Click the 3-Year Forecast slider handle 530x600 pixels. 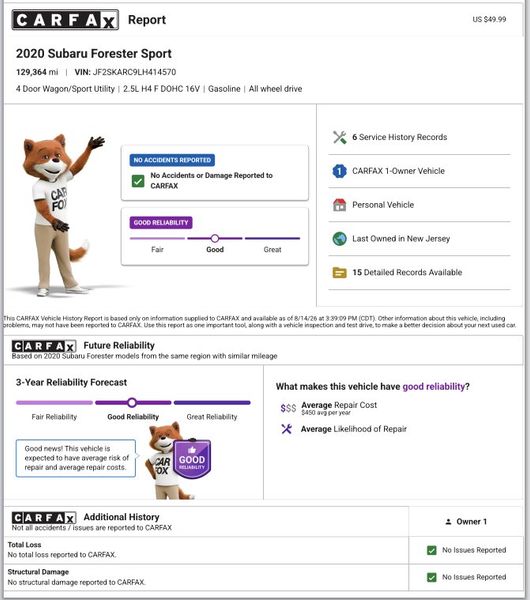pyautogui.click(x=132, y=403)
